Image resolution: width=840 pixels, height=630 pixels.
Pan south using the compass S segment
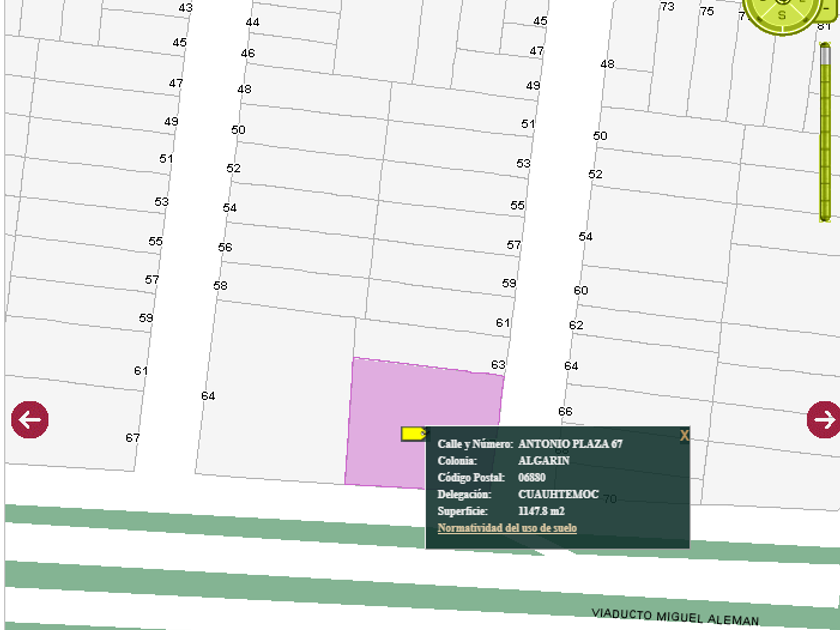[x=782, y=15]
